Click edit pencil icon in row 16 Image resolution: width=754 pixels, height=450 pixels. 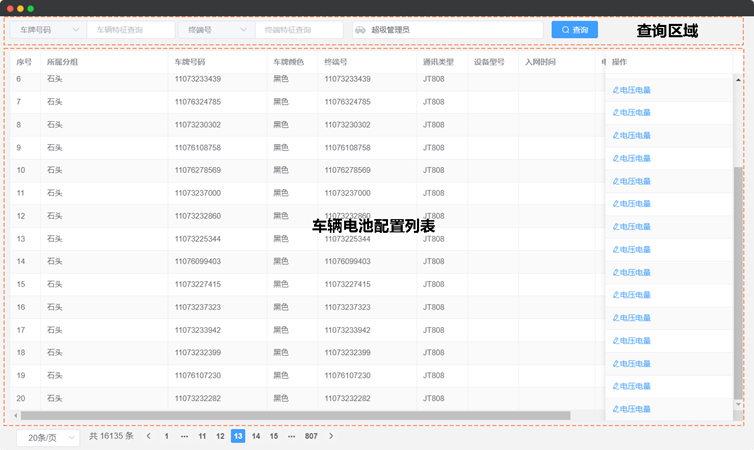615,318
